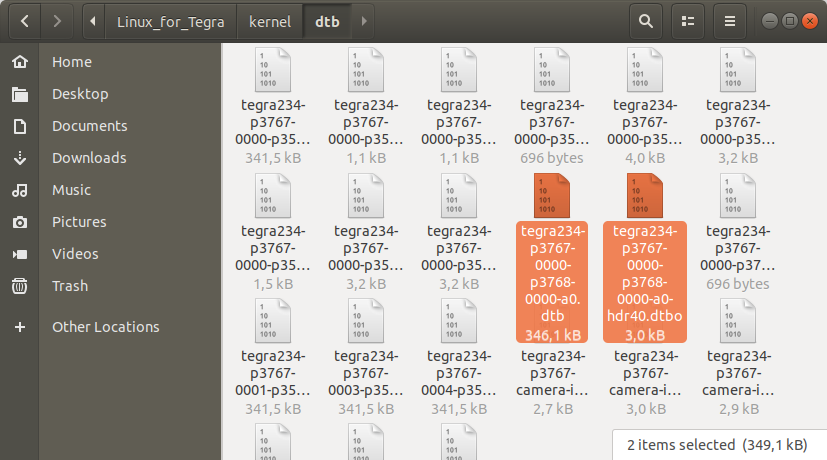Select the 1,5 kB file icon
This screenshot has height=460, width=827.
coord(273,196)
